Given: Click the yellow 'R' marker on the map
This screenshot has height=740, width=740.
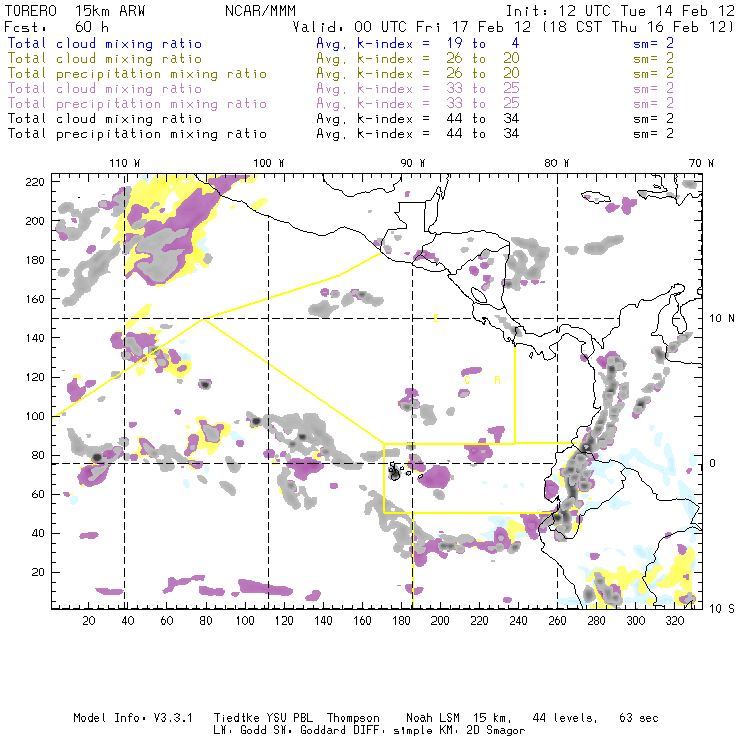Looking at the screenshot, I should pyautogui.click(x=497, y=380).
